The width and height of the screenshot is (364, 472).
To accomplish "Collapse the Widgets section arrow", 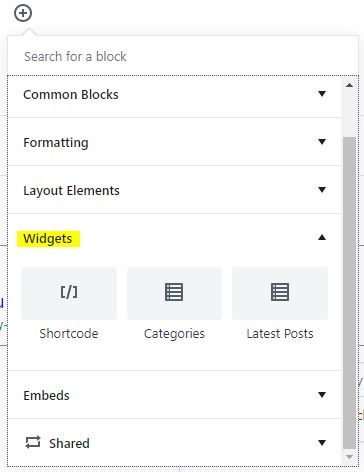I will 322,238.
